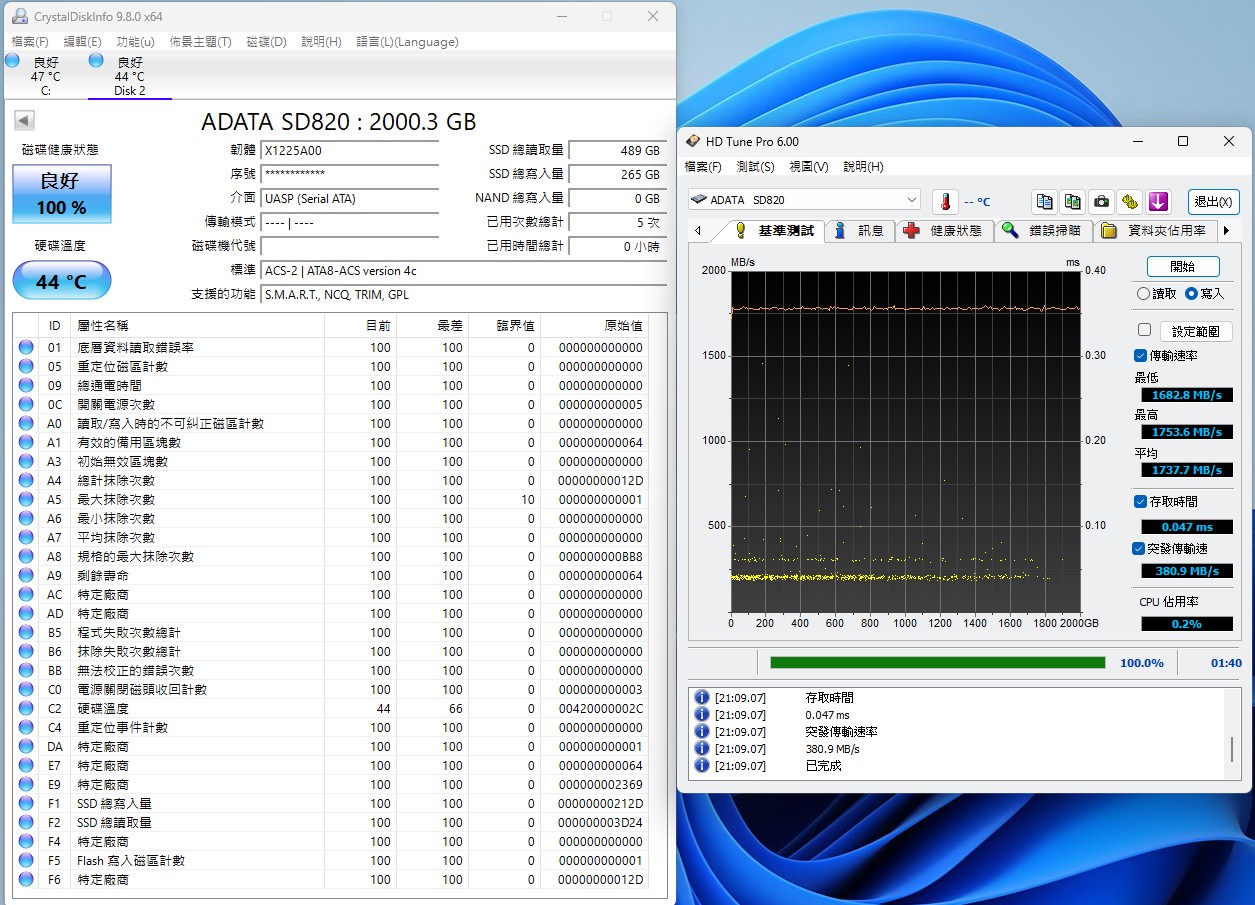Click the 良好 100% health status box
Viewport: 1255px width, 905px height.
[62, 194]
